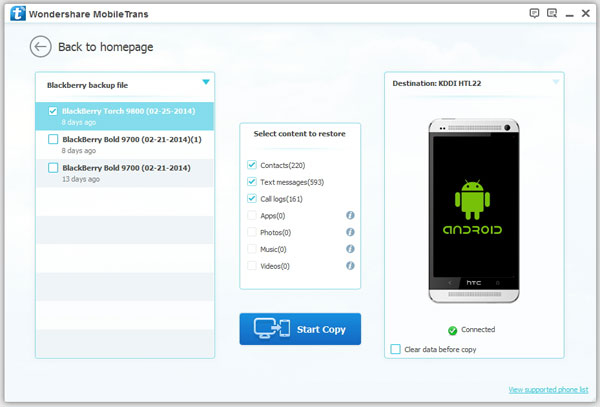Click the Select content to restore heading

click(x=300, y=134)
